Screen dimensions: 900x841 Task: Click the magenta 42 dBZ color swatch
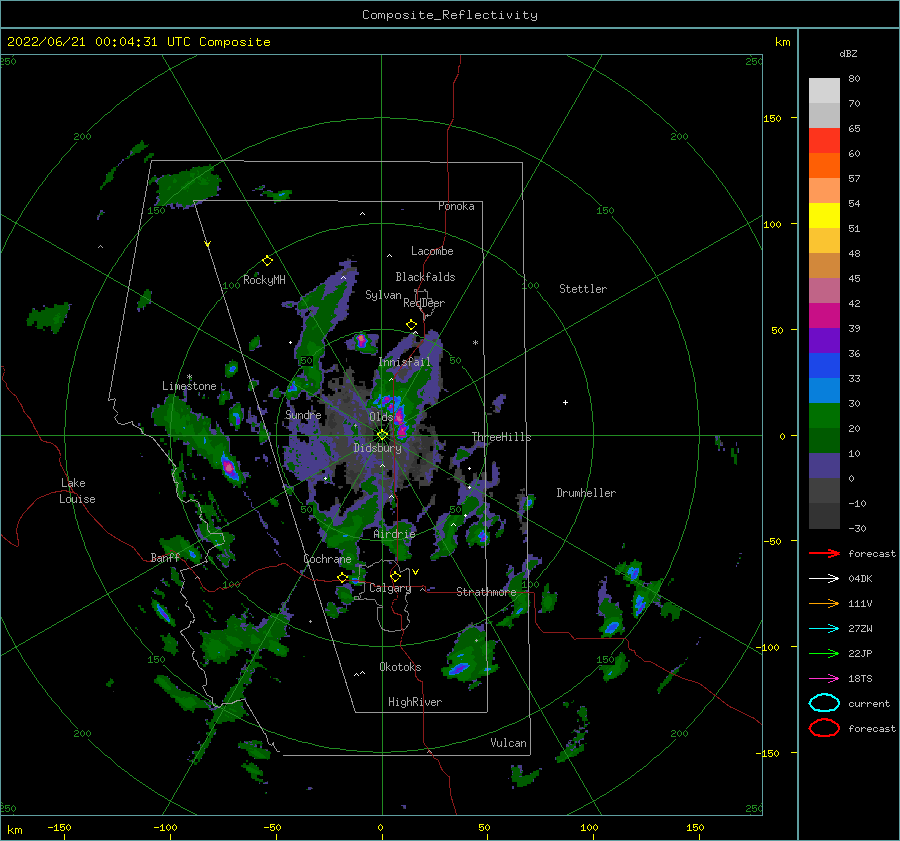[824, 315]
